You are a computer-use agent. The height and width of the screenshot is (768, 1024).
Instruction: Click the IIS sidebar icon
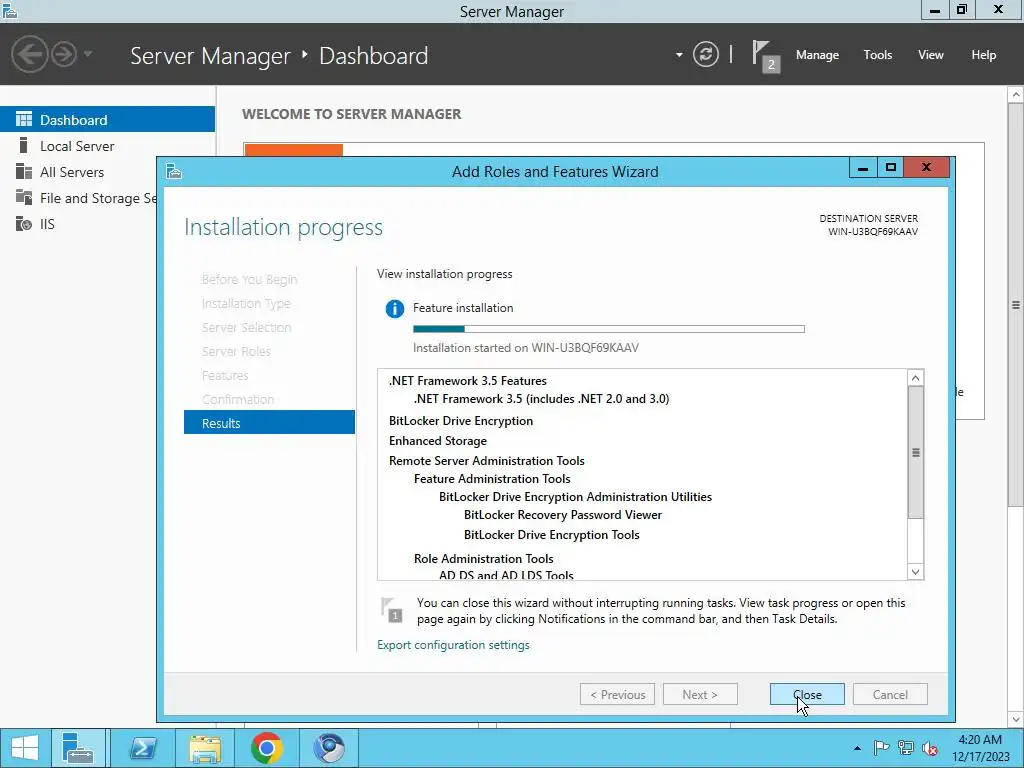click(x=24, y=223)
